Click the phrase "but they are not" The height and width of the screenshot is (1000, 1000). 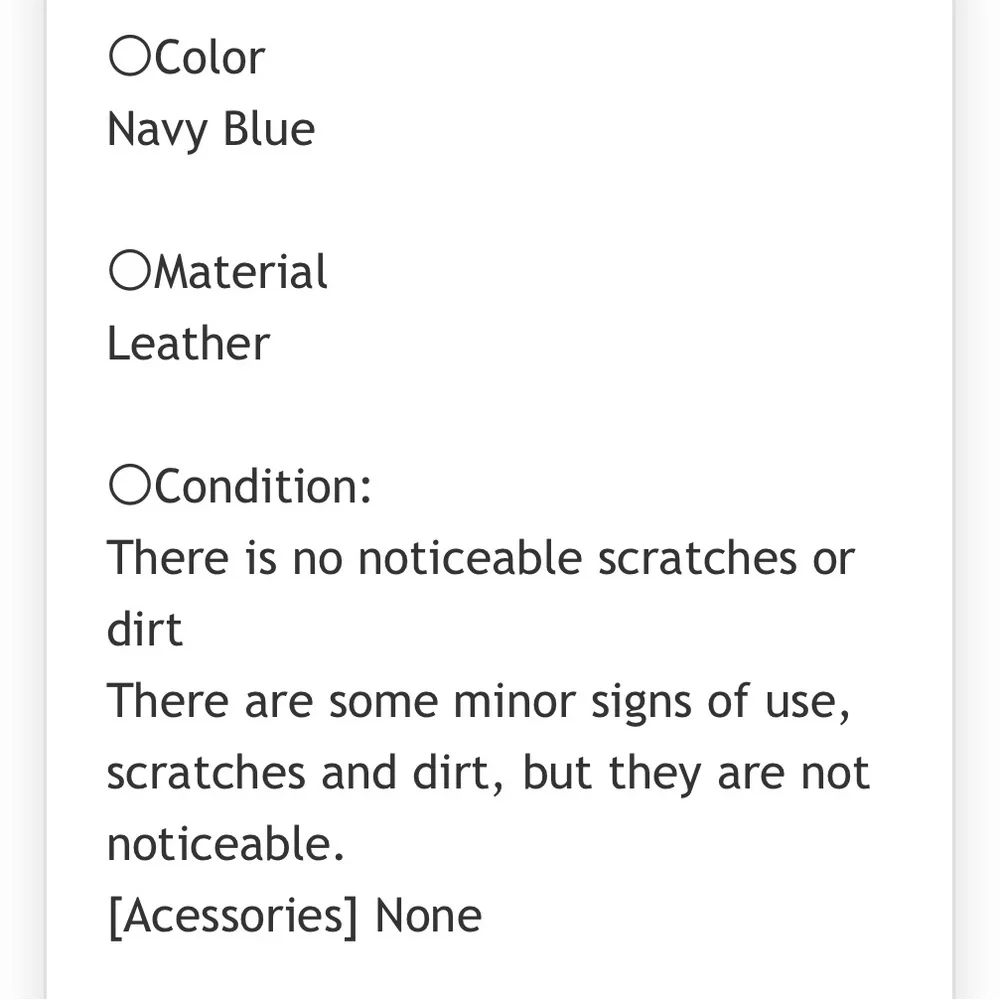click(x=696, y=773)
